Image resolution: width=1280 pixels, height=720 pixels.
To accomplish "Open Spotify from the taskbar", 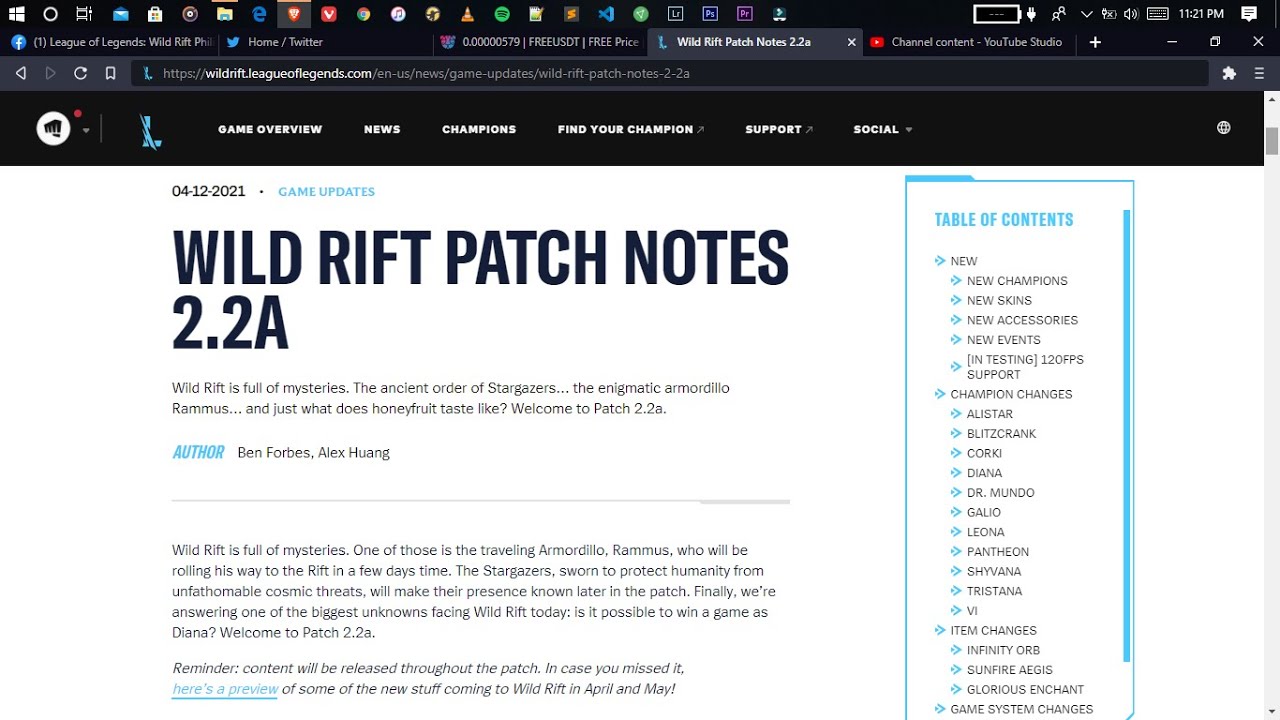I will coord(502,14).
